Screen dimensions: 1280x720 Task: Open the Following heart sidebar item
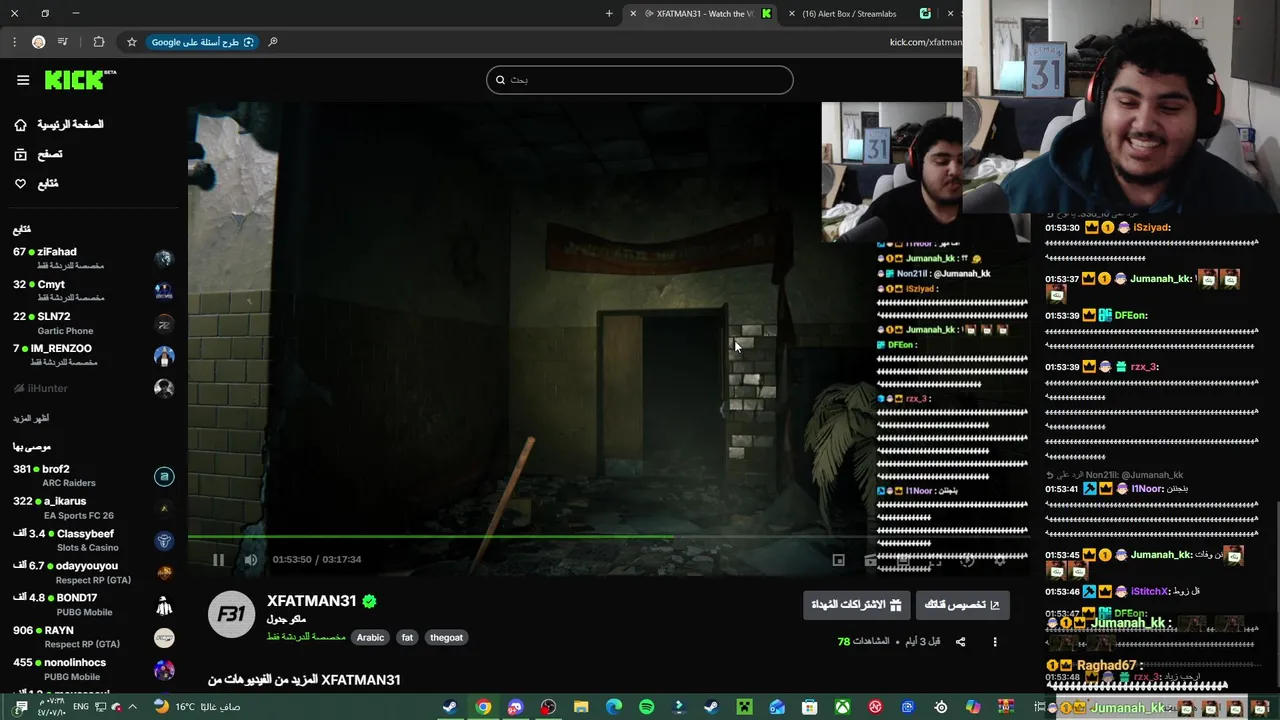pyautogui.click(x=36, y=184)
